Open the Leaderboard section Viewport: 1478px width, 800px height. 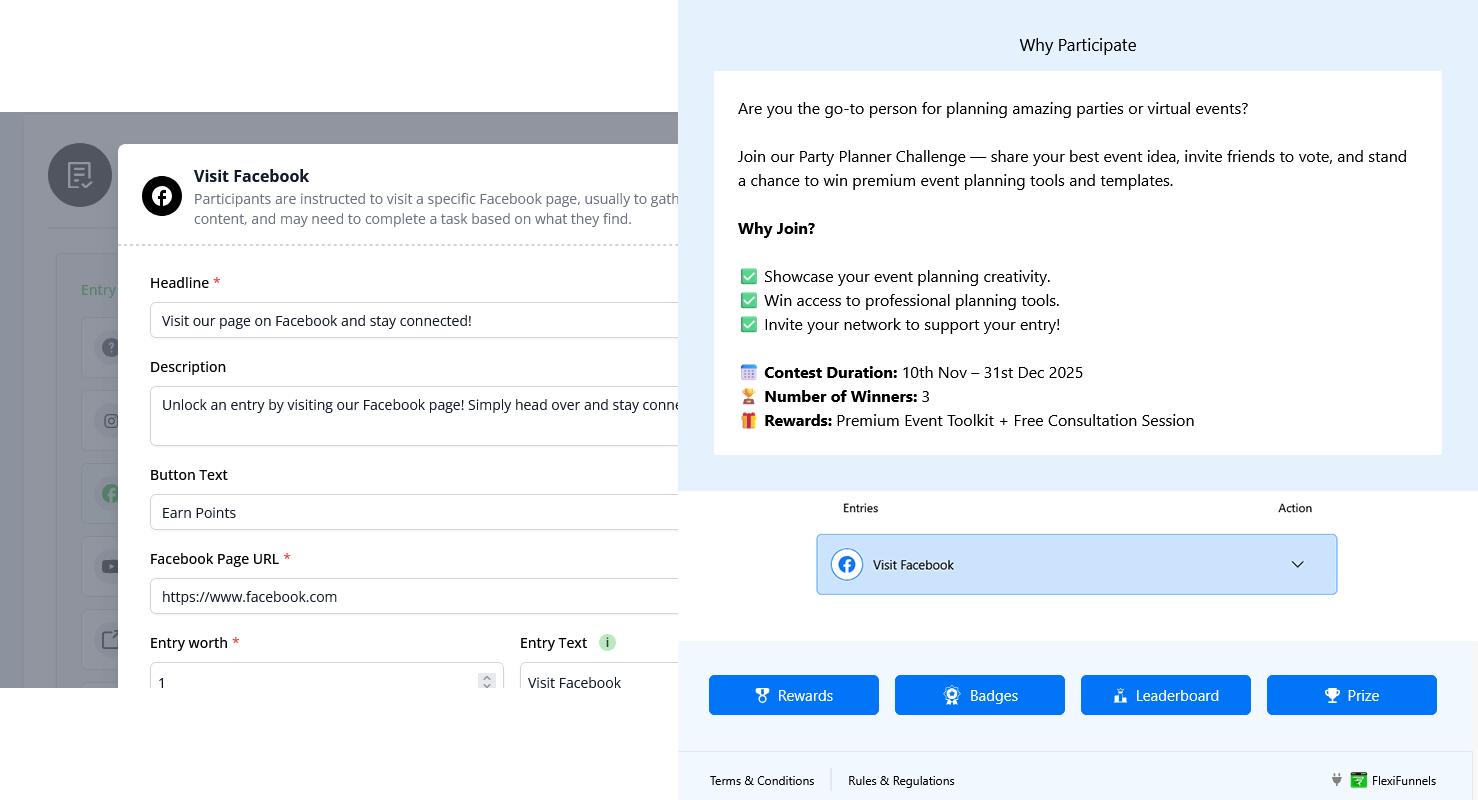tap(1166, 695)
